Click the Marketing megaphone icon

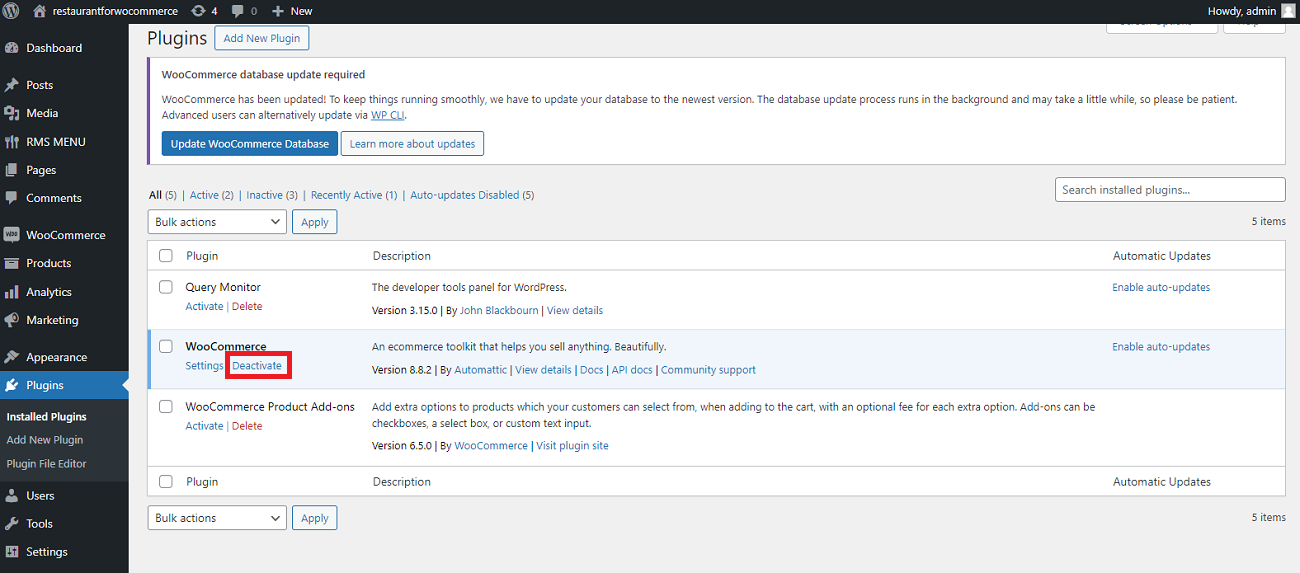coord(12,320)
